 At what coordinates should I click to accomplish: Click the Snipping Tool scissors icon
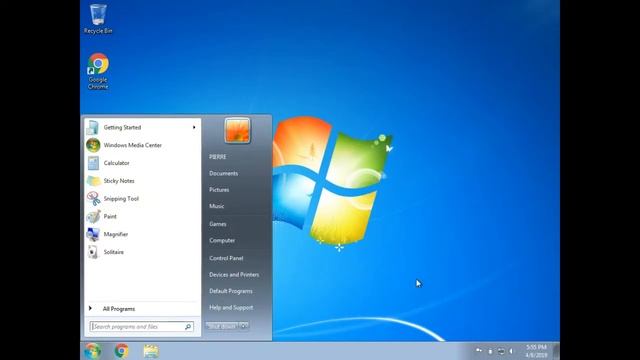(93, 199)
